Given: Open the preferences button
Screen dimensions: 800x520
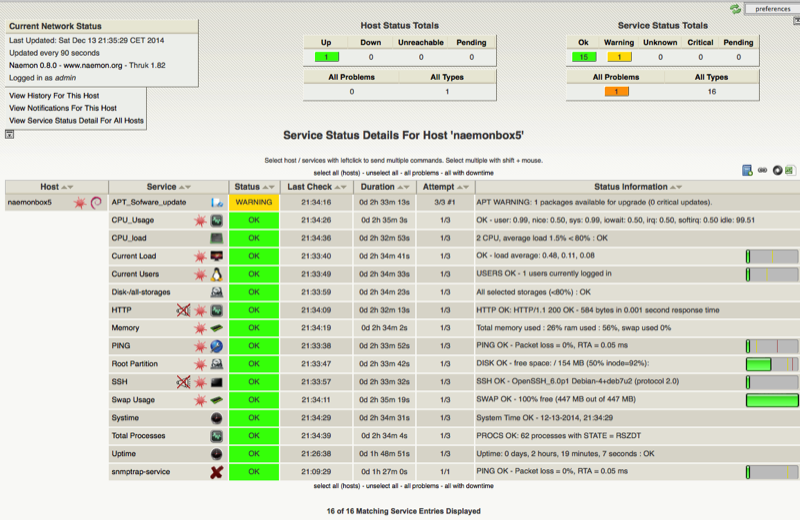Looking at the screenshot, I should click(771, 8).
